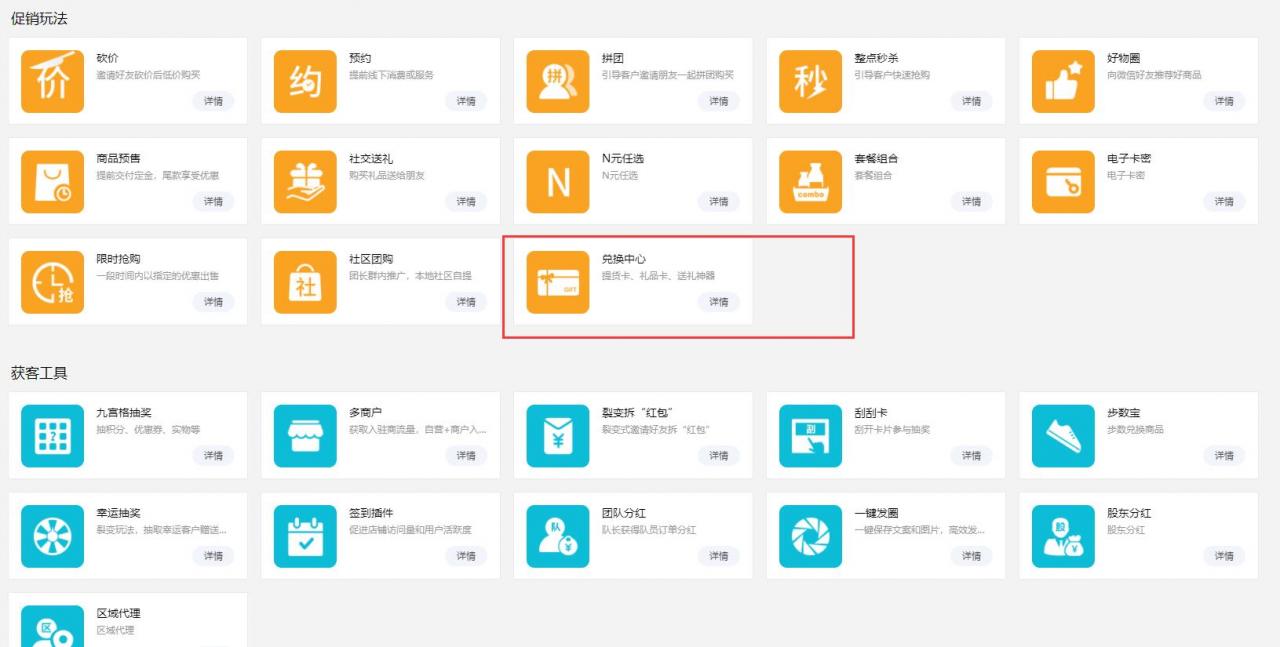This screenshot has width=1280, height=647.
Task: Choose the 整点秒杀 flash sale icon
Action: click(x=811, y=81)
